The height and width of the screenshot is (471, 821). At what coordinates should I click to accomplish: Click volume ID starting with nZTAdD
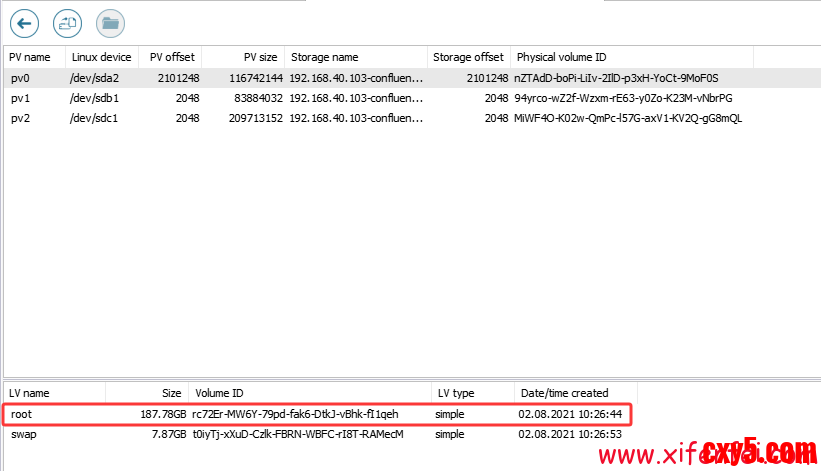[x=616, y=78]
